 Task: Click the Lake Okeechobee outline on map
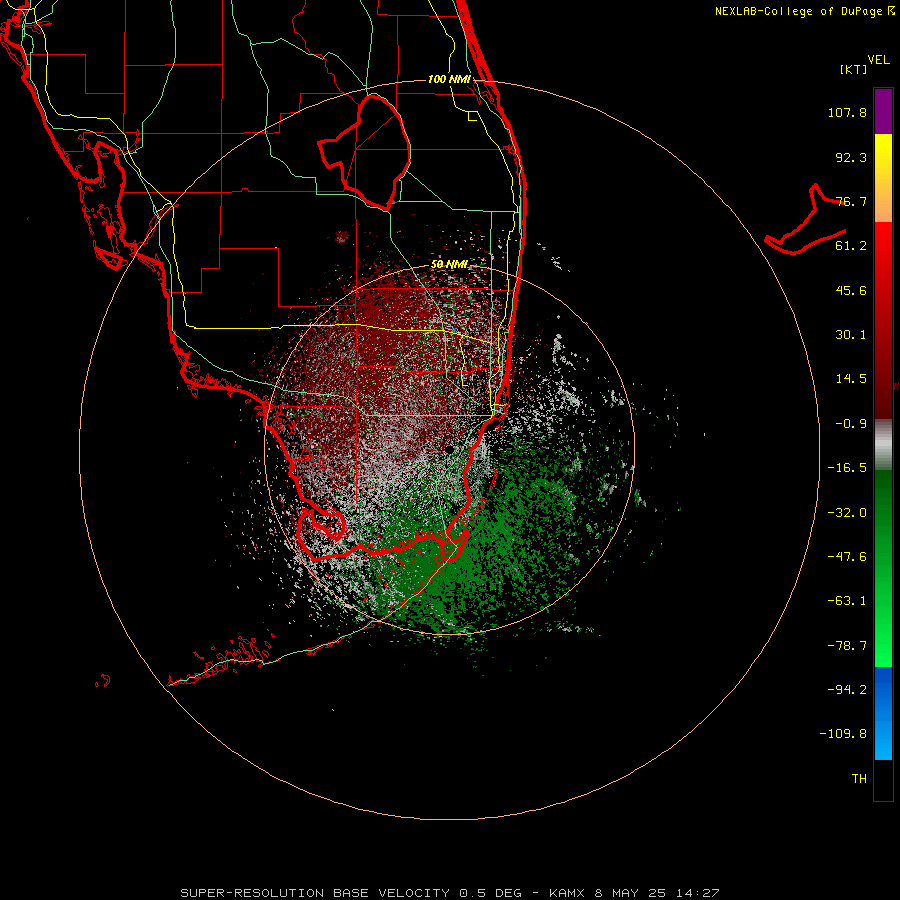[364, 153]
